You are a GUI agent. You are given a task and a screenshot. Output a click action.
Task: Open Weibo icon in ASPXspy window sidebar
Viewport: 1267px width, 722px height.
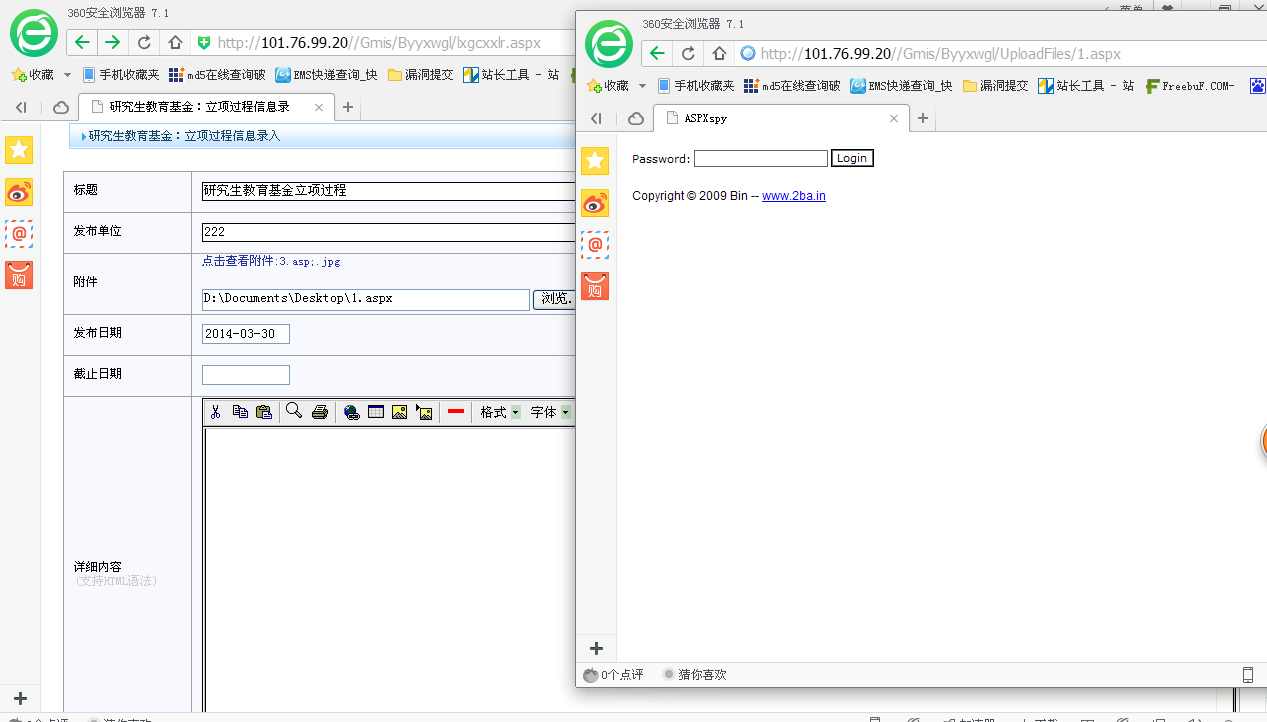coord(595,203)
